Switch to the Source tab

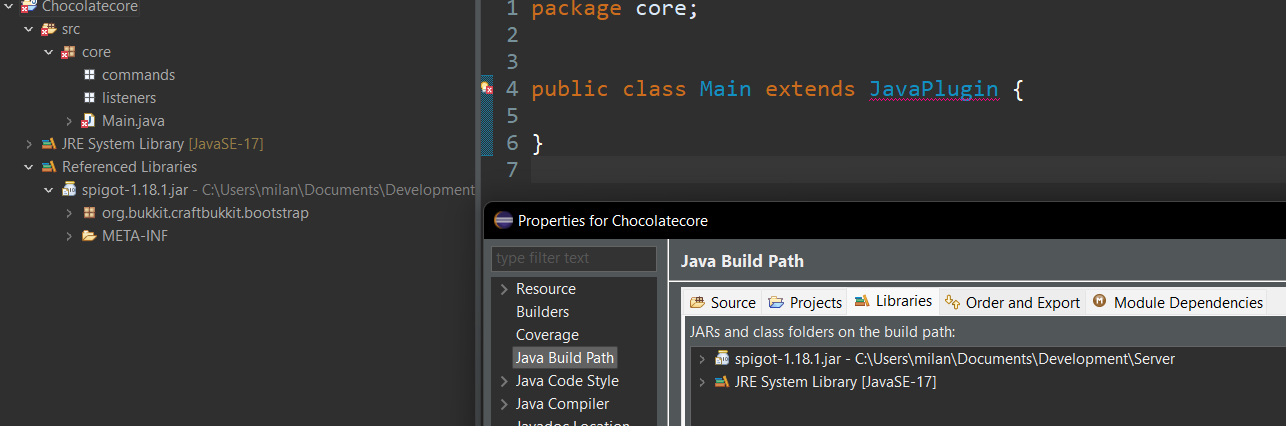point(723,302)
